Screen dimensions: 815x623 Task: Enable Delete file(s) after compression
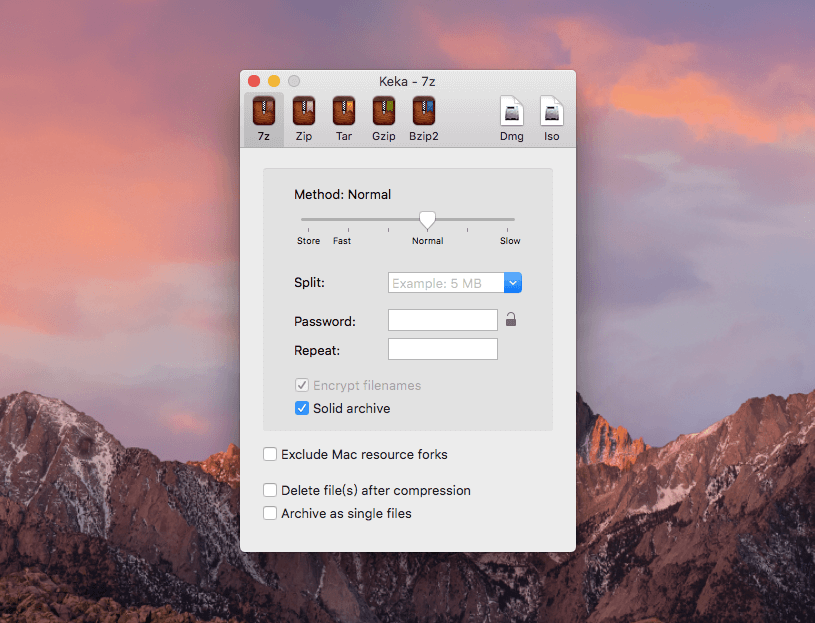270,490
